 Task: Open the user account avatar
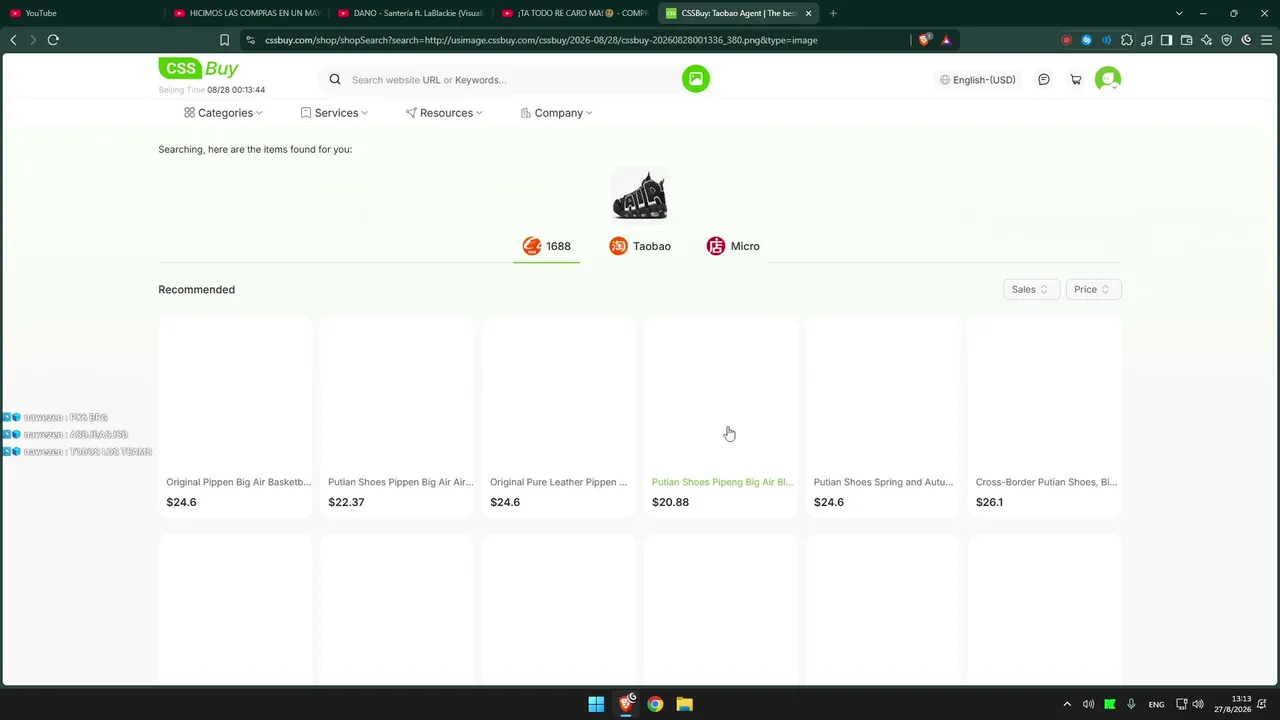coord(1108,80)
